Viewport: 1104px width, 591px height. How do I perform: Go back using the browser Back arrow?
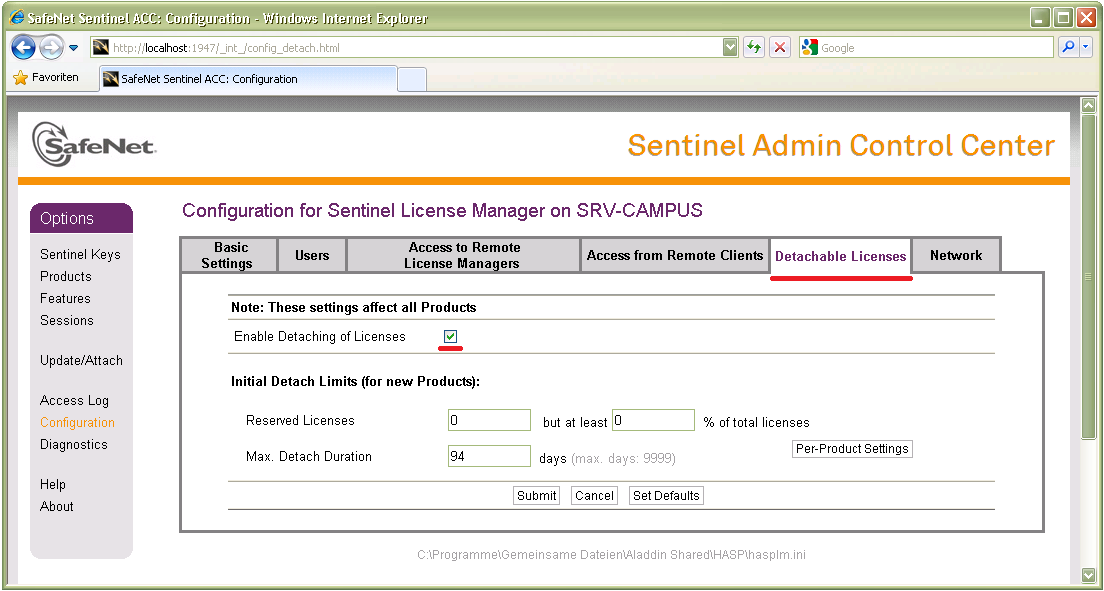click(x=23, y=48)
